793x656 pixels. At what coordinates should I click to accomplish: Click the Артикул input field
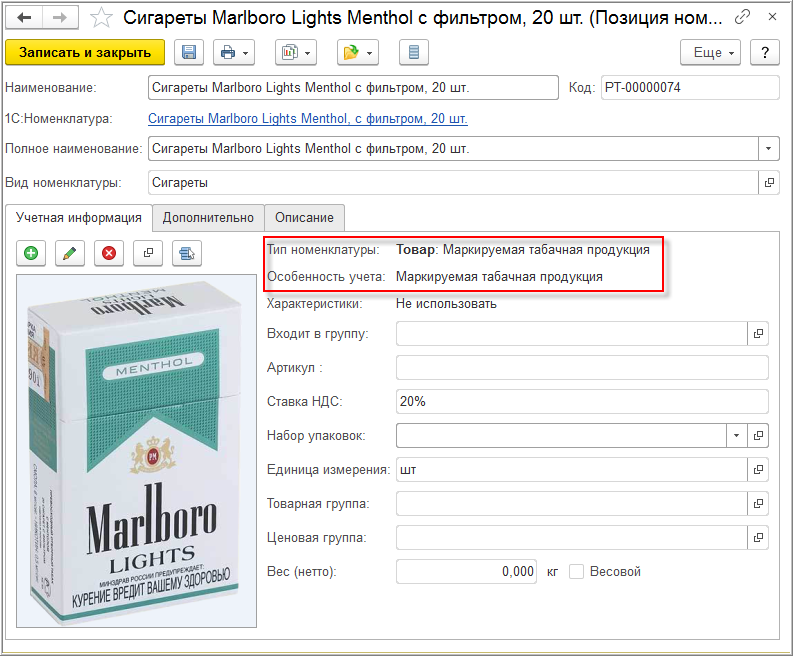(x=582, y=368)
